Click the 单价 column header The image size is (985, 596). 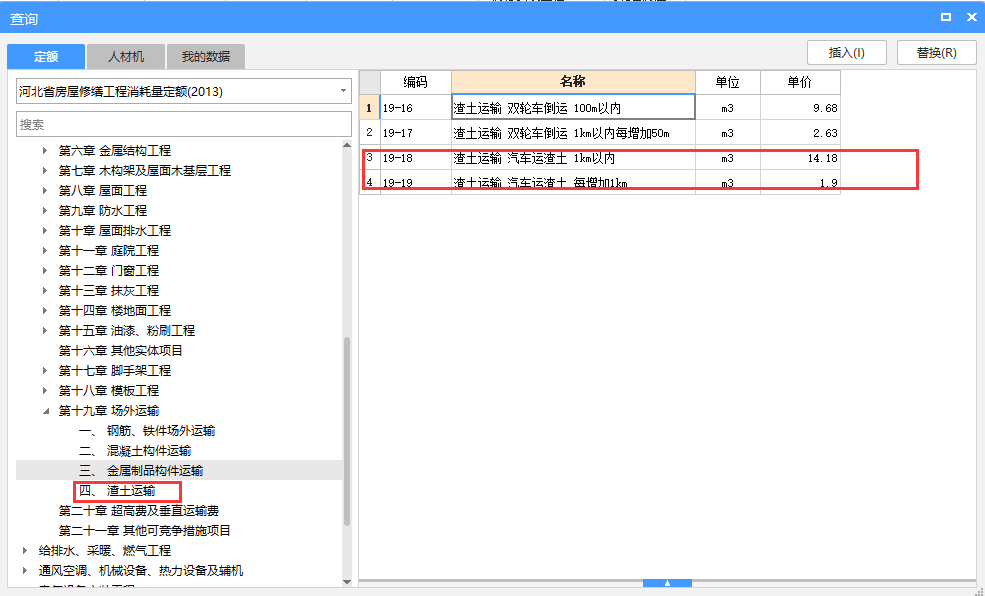click(x=800, y=82)
